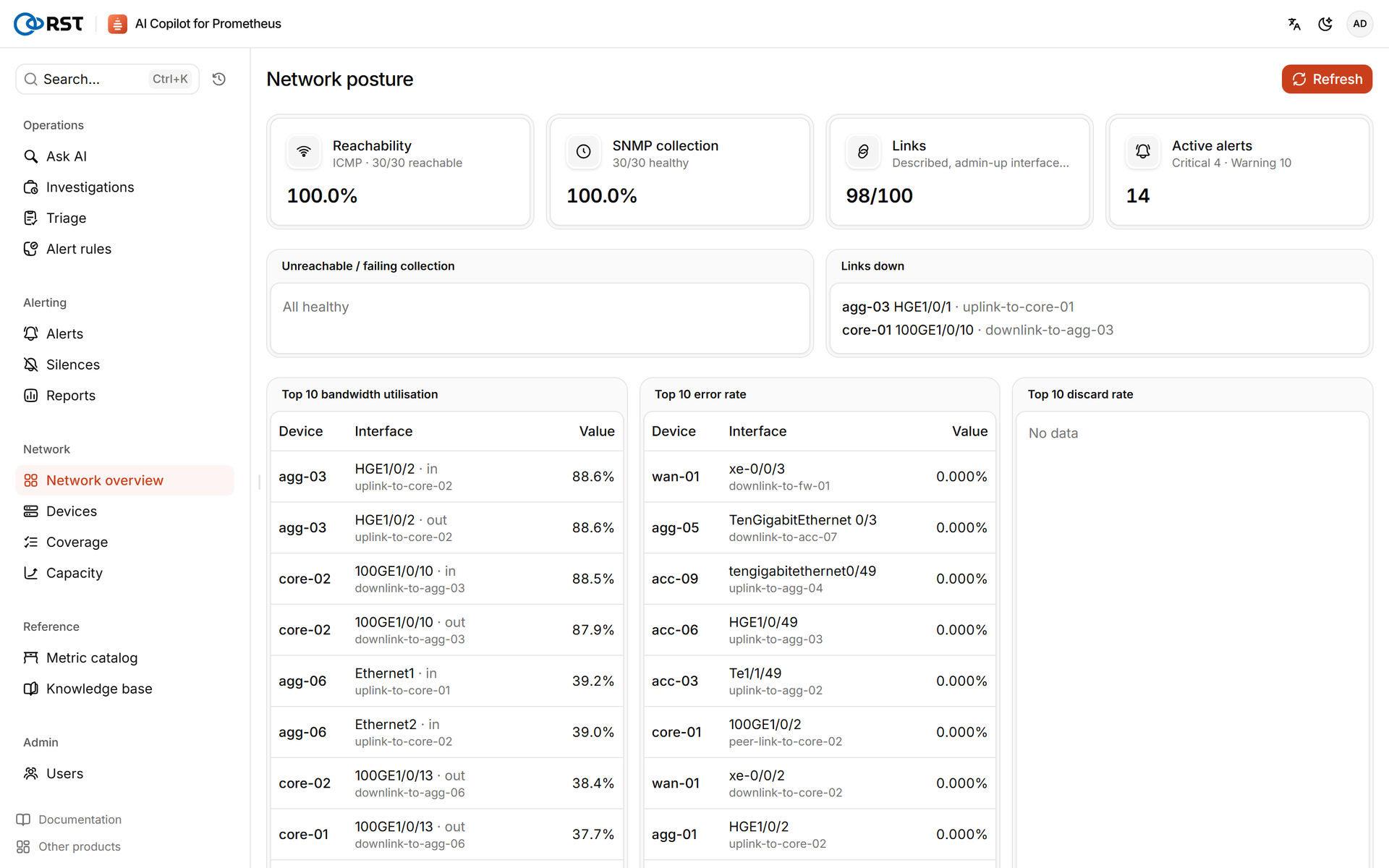Click the Investigations icon
The height and width of the screenshot is (868, 1389).
(x=30, y=187)
